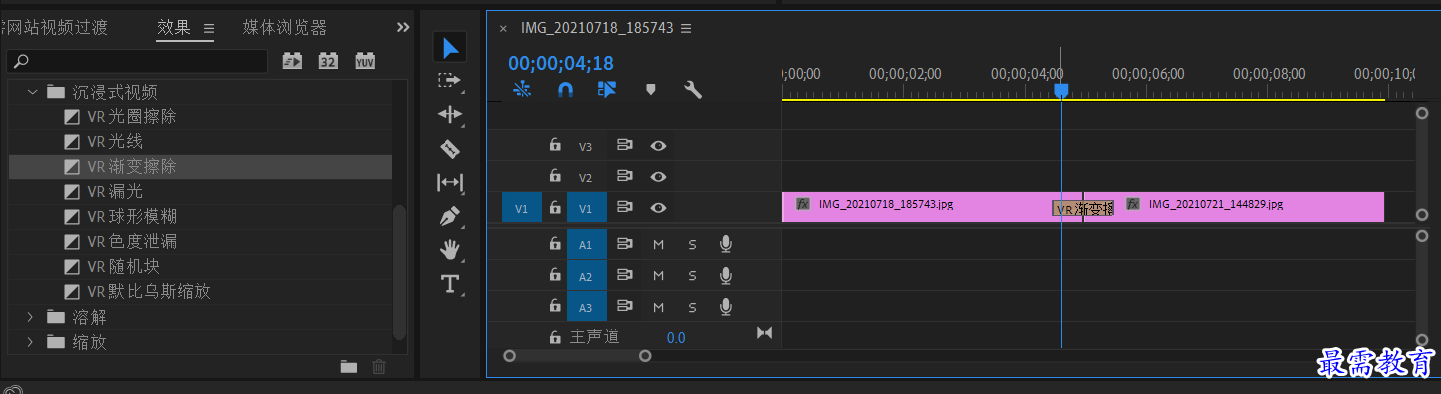Toggle lock on V2 track
The width and height of the screenshot is (1441, 394).
click(x=555, y=176)
